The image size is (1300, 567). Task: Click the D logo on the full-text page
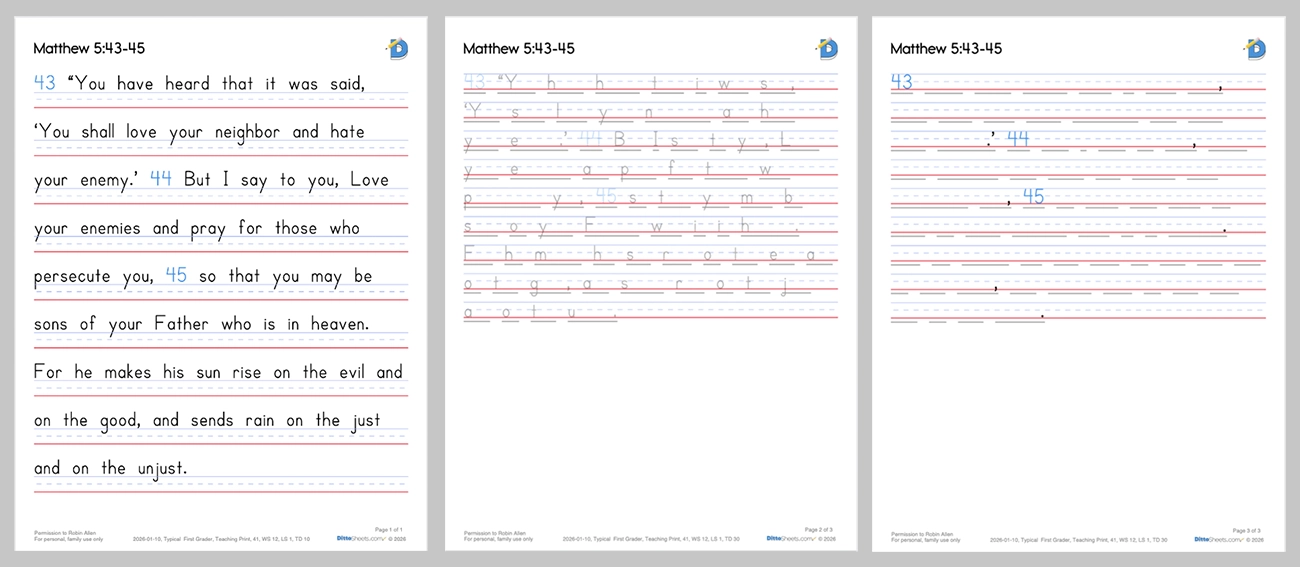click(396, 48)
